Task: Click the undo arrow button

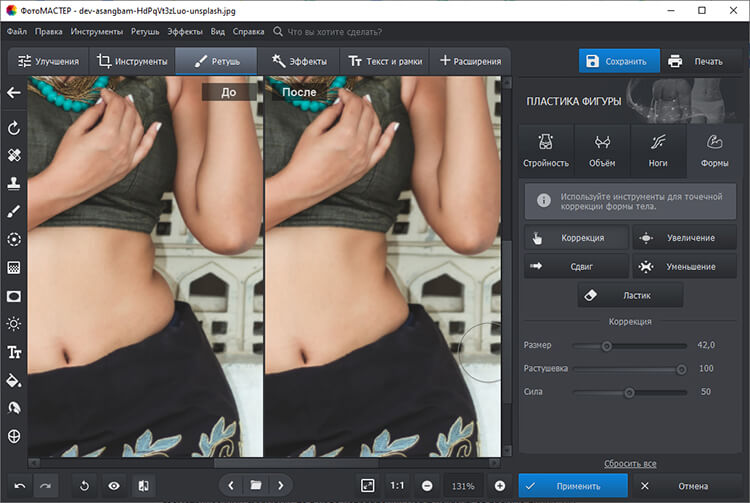Action: point(19,485)
